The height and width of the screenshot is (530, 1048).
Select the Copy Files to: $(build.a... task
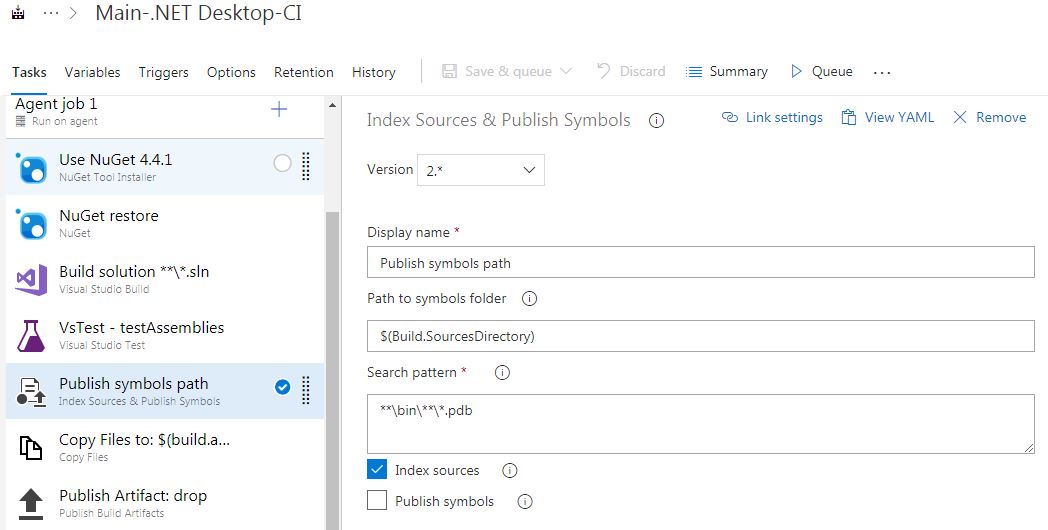click(x=165, y=448)
